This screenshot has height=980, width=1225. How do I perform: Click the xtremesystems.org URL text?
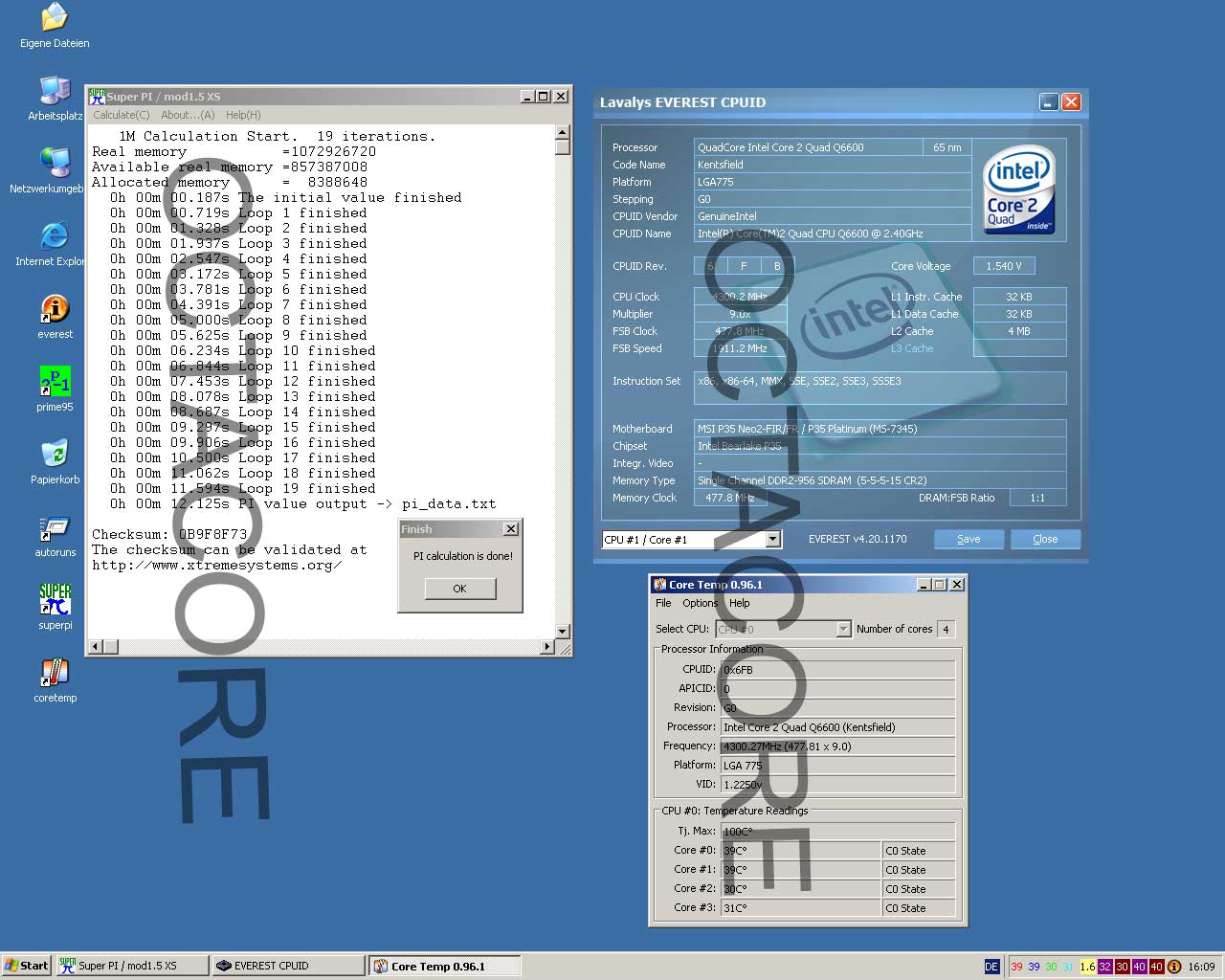pos(217,565)
